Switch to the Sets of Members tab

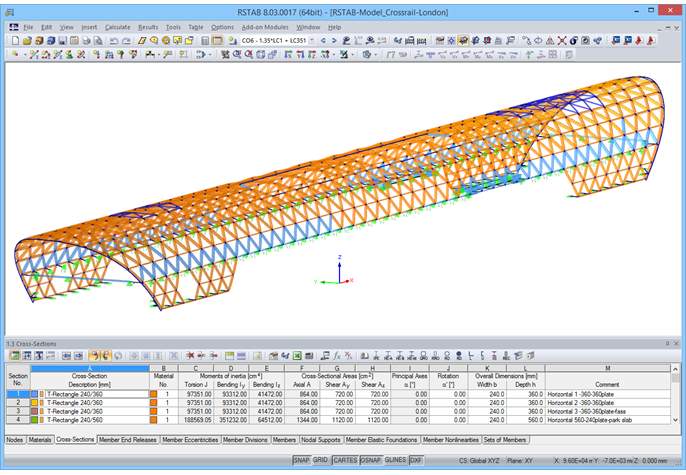click(x=505, y=440)
